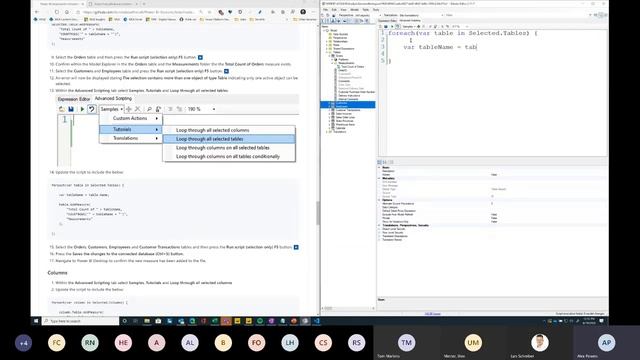
Task: Save the script using the disk icon in Tabular Editor
Action: point(386,27)
